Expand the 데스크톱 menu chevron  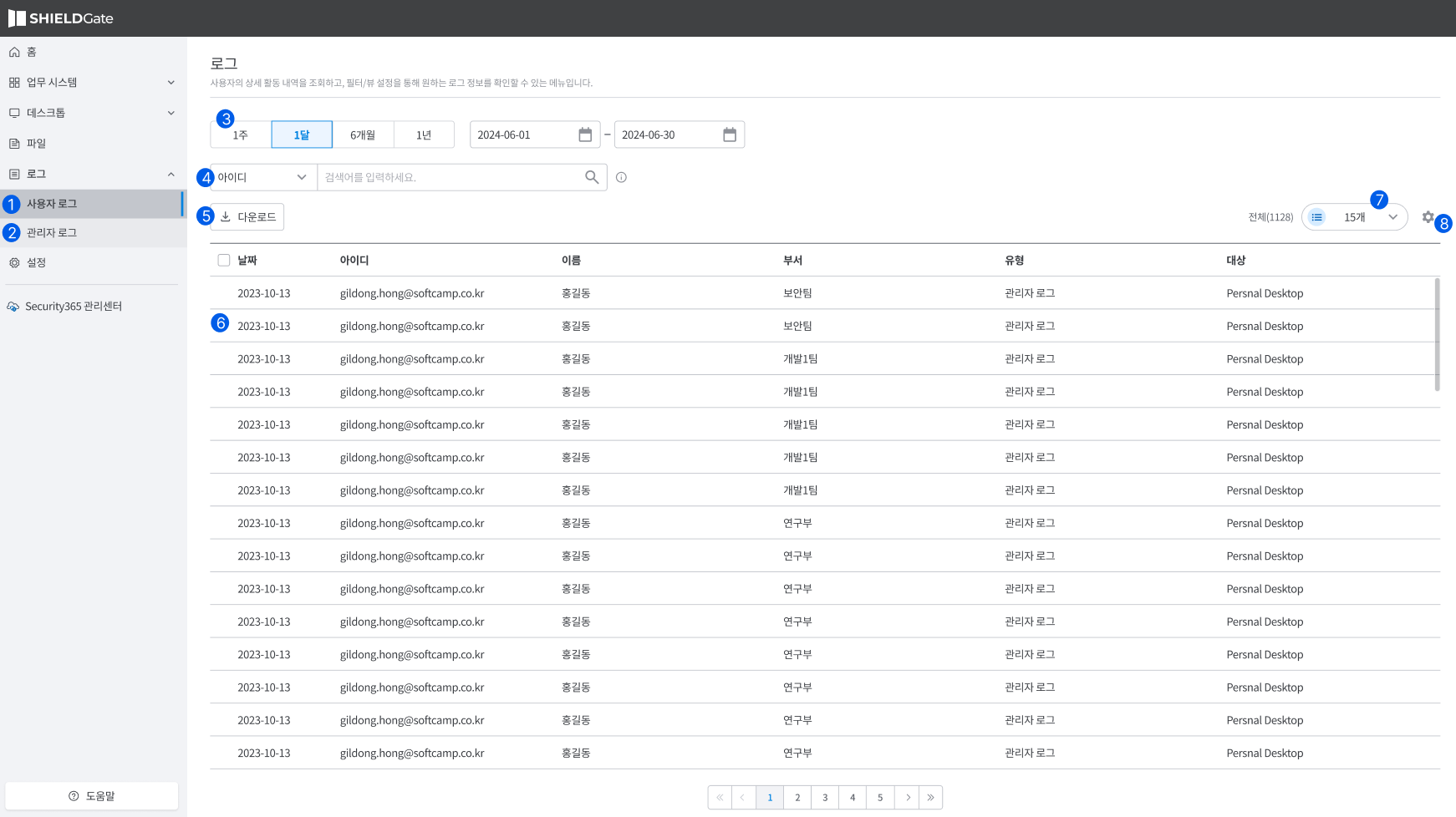tap(171, 113)
